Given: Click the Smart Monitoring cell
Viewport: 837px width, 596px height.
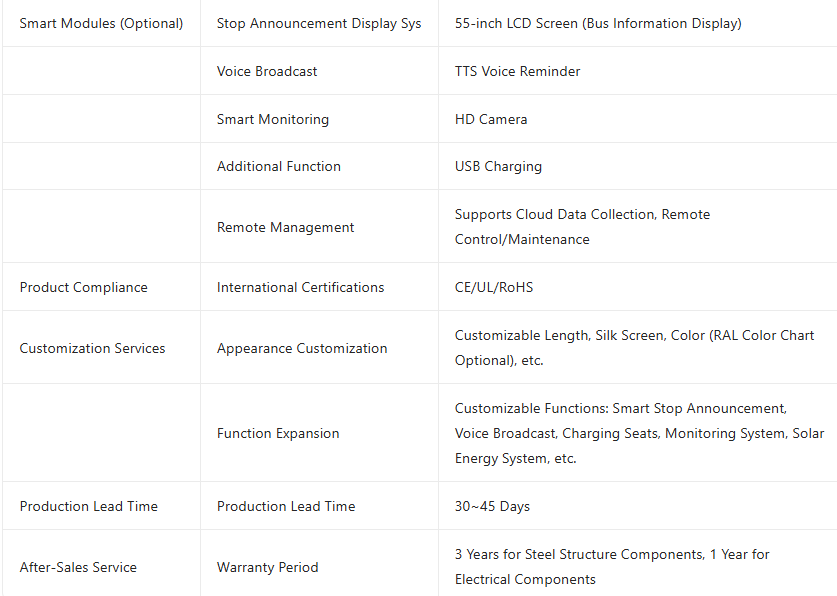Looking at the screenshot, I should pyautogui.click(x=272, y=119).
